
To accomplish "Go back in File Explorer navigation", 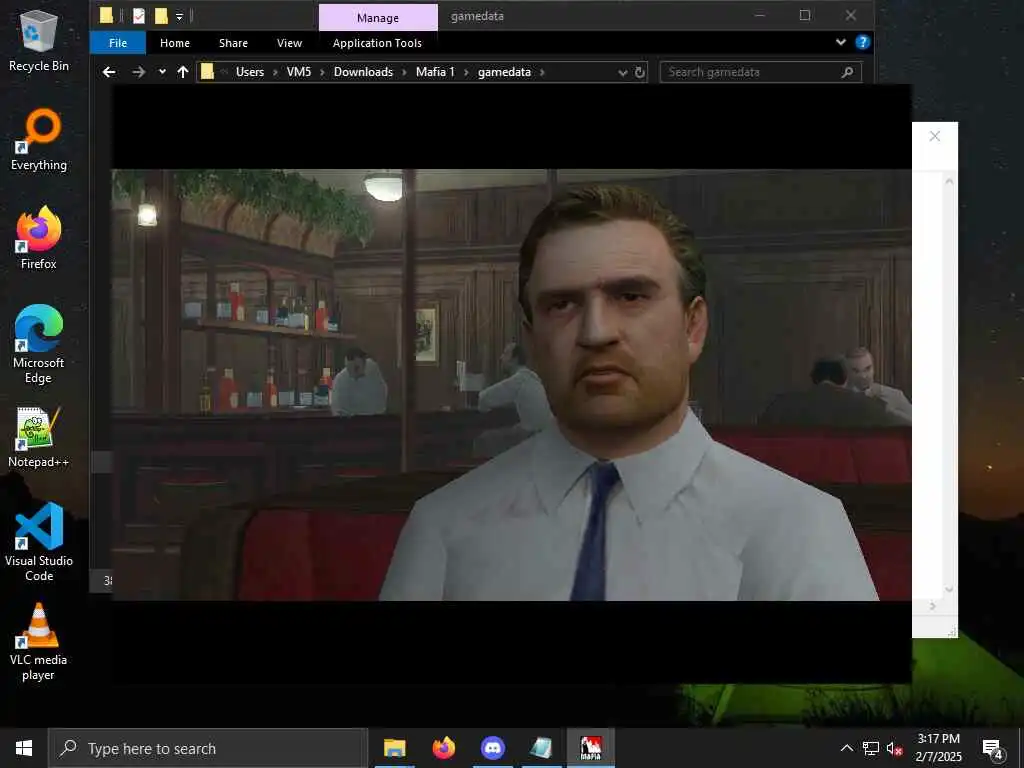I will point(109,72).
